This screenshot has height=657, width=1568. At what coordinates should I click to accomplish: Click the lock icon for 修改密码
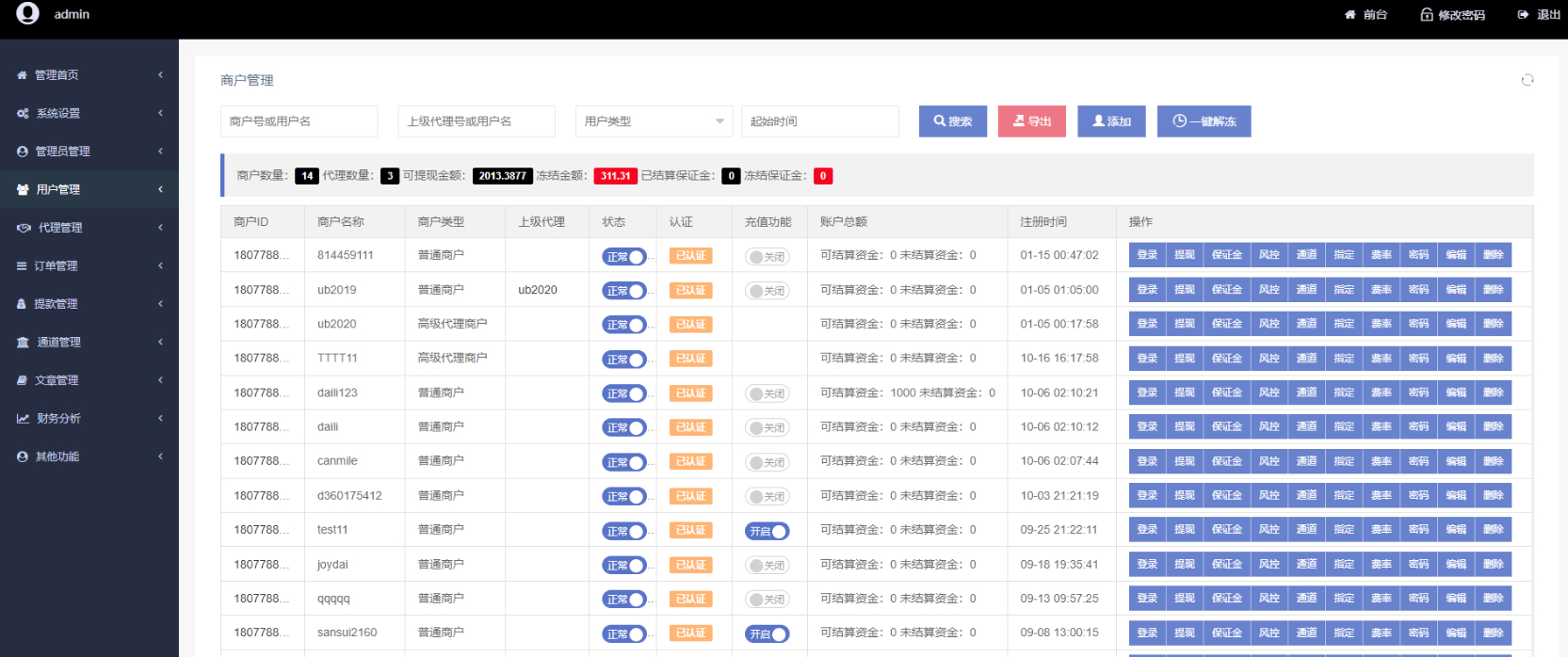[x=1427, y=14]
